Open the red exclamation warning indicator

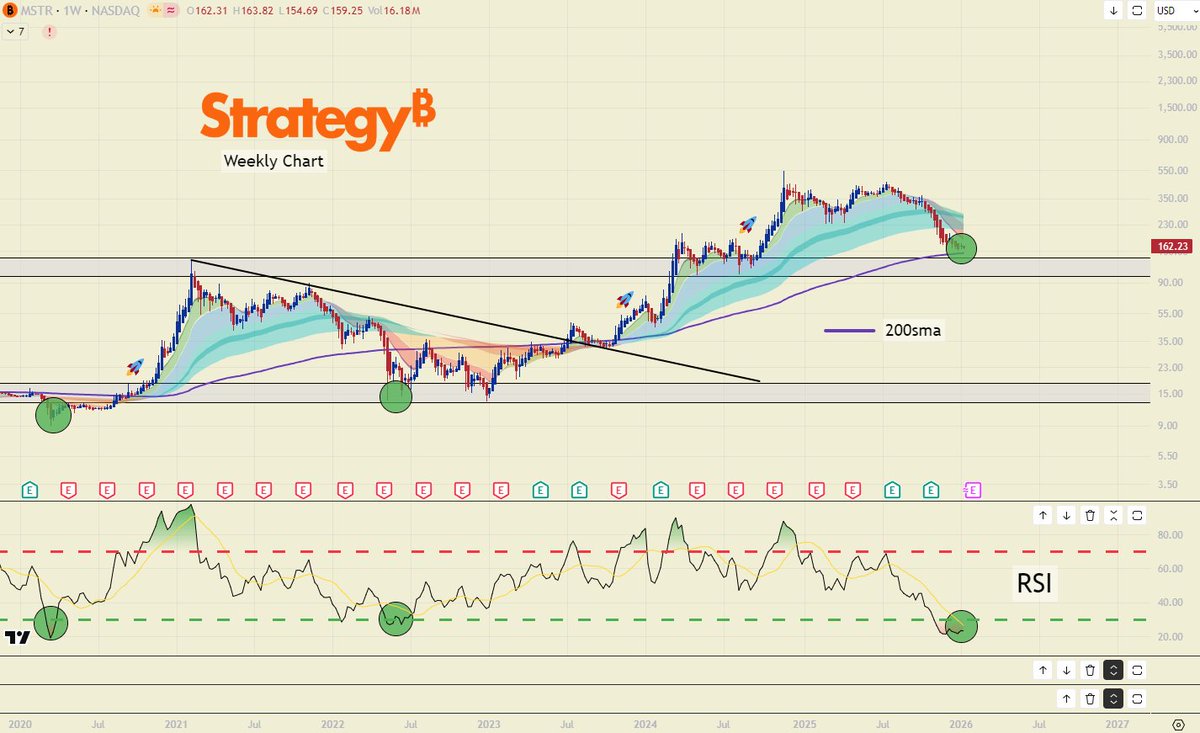pyautogui.click(x=50, y=32)
